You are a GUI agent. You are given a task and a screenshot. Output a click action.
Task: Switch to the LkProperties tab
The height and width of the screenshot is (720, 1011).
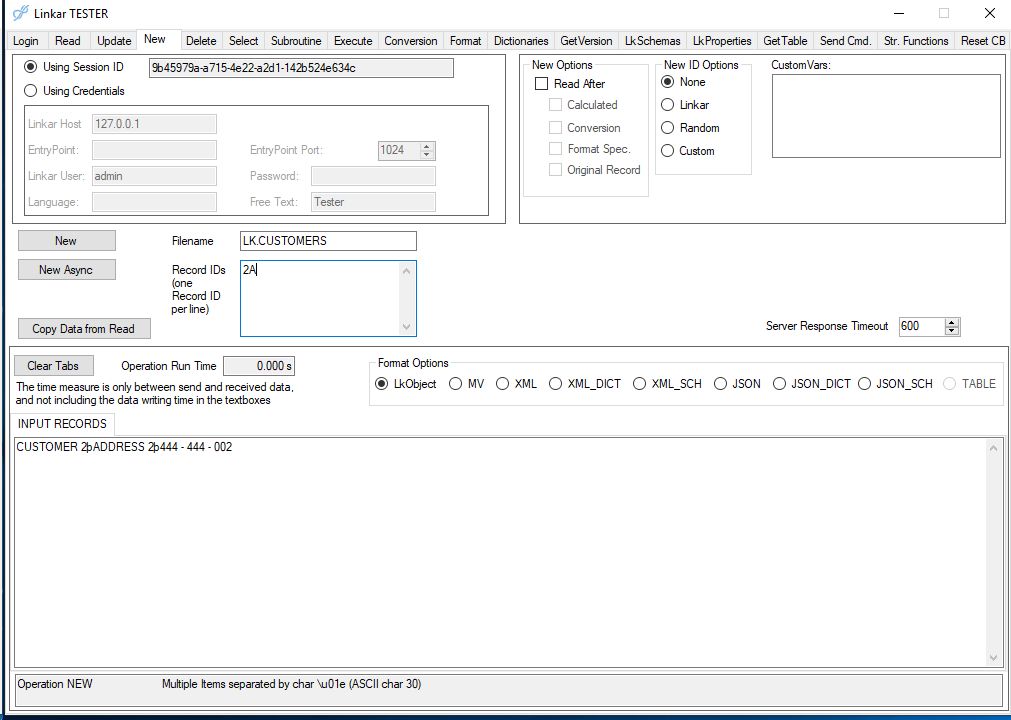coord(722,41)
